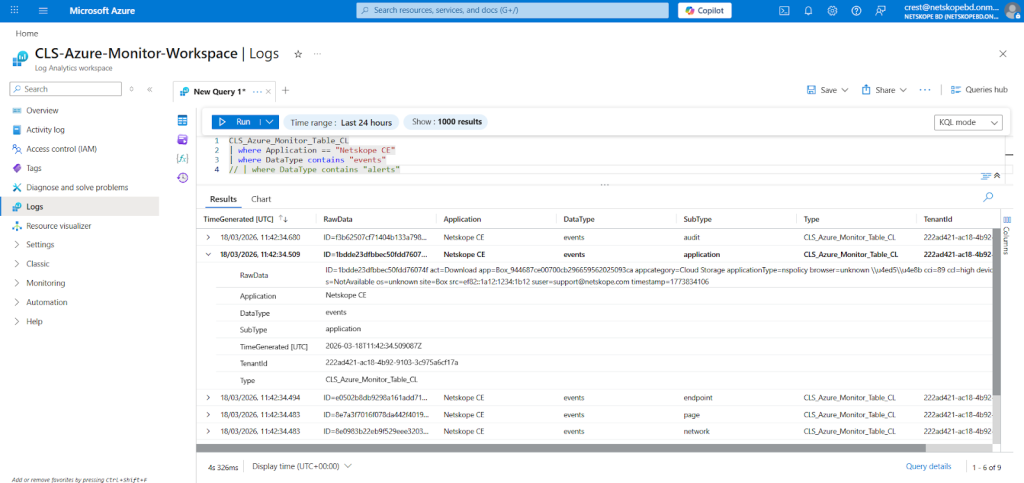Open the Run button dropdown arrow

270,122
